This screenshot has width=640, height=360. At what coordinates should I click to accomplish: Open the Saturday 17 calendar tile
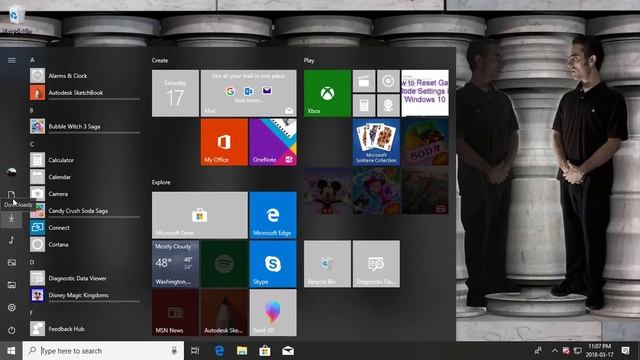coord(176,93)
